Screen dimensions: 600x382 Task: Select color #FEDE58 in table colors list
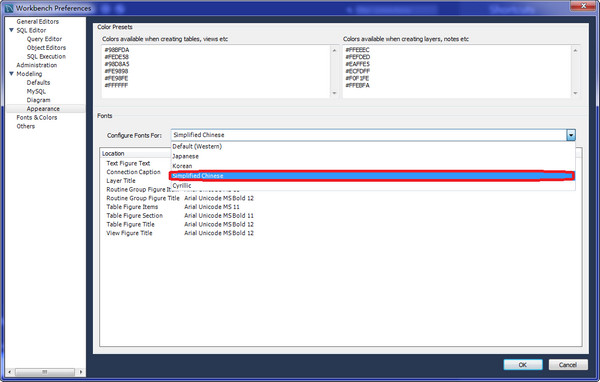coord(117,57)
